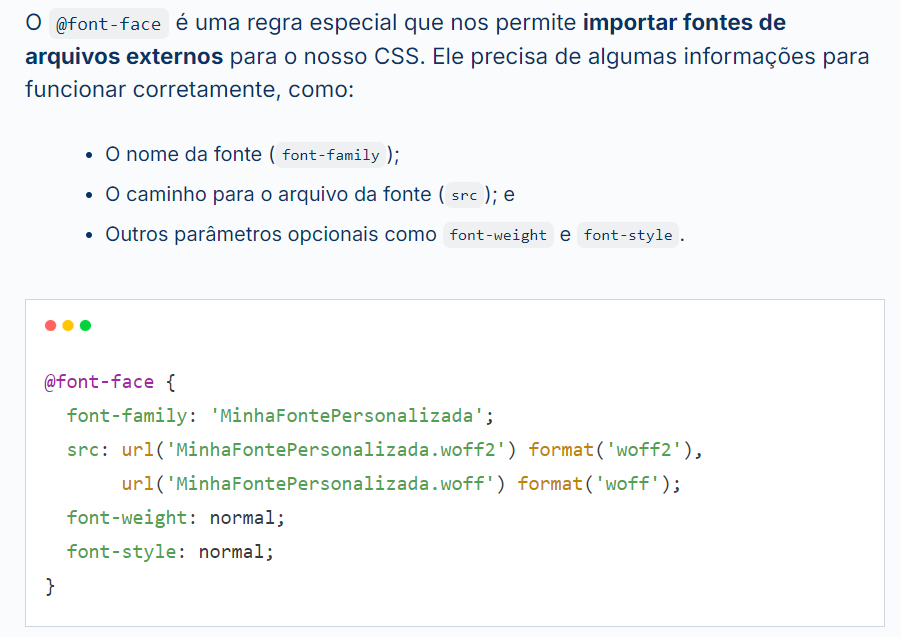Click the font-weight: normal code line

[176, 518]
